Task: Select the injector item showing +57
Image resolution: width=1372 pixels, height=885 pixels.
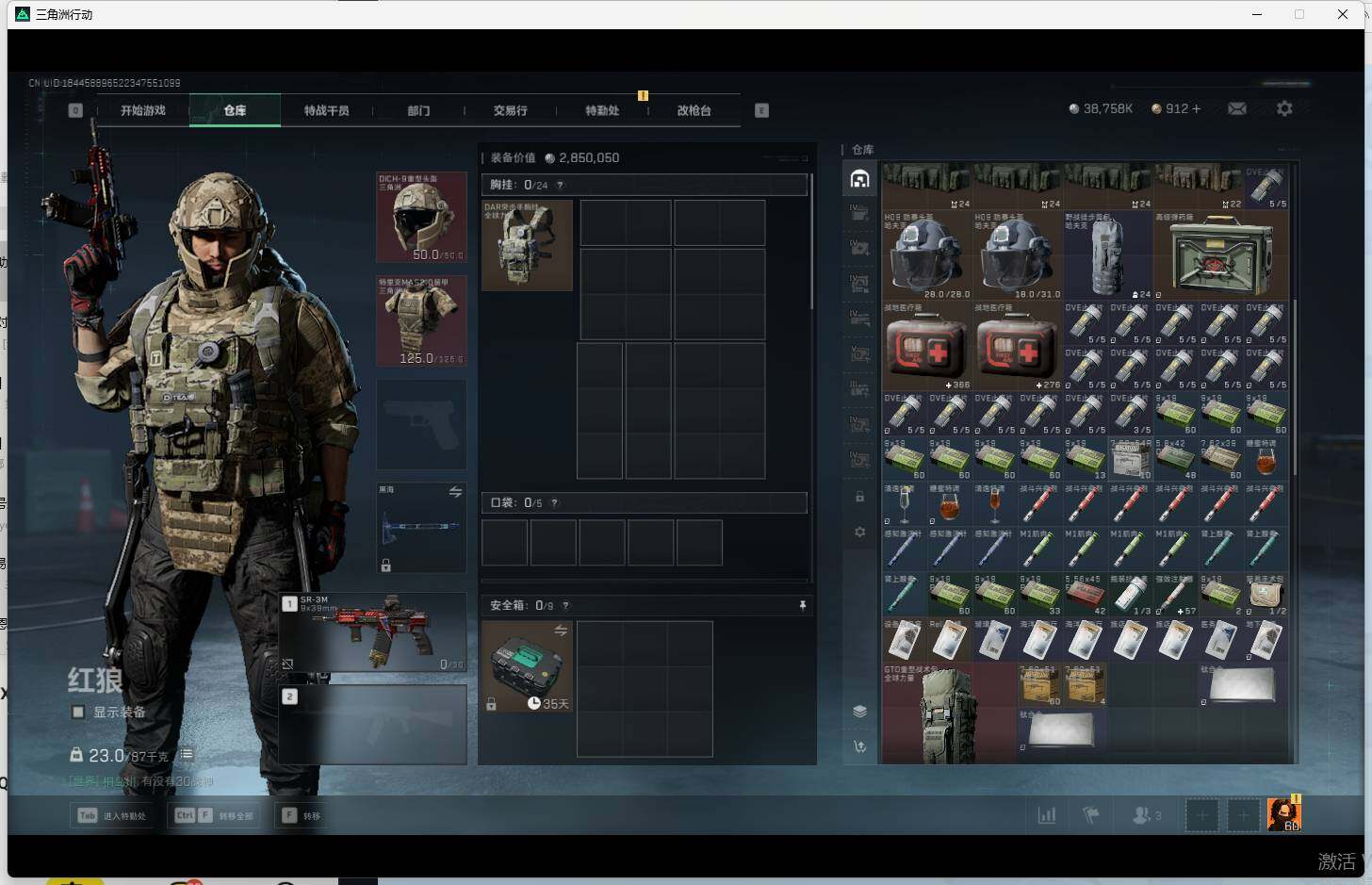Action: (1175, 595)
